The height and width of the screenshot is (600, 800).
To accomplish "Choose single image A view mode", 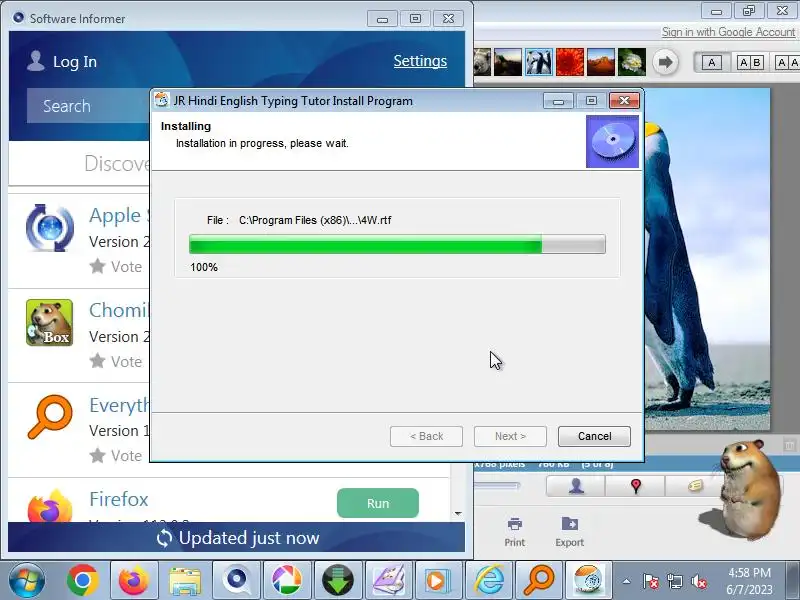I will [x=711, y=62].
